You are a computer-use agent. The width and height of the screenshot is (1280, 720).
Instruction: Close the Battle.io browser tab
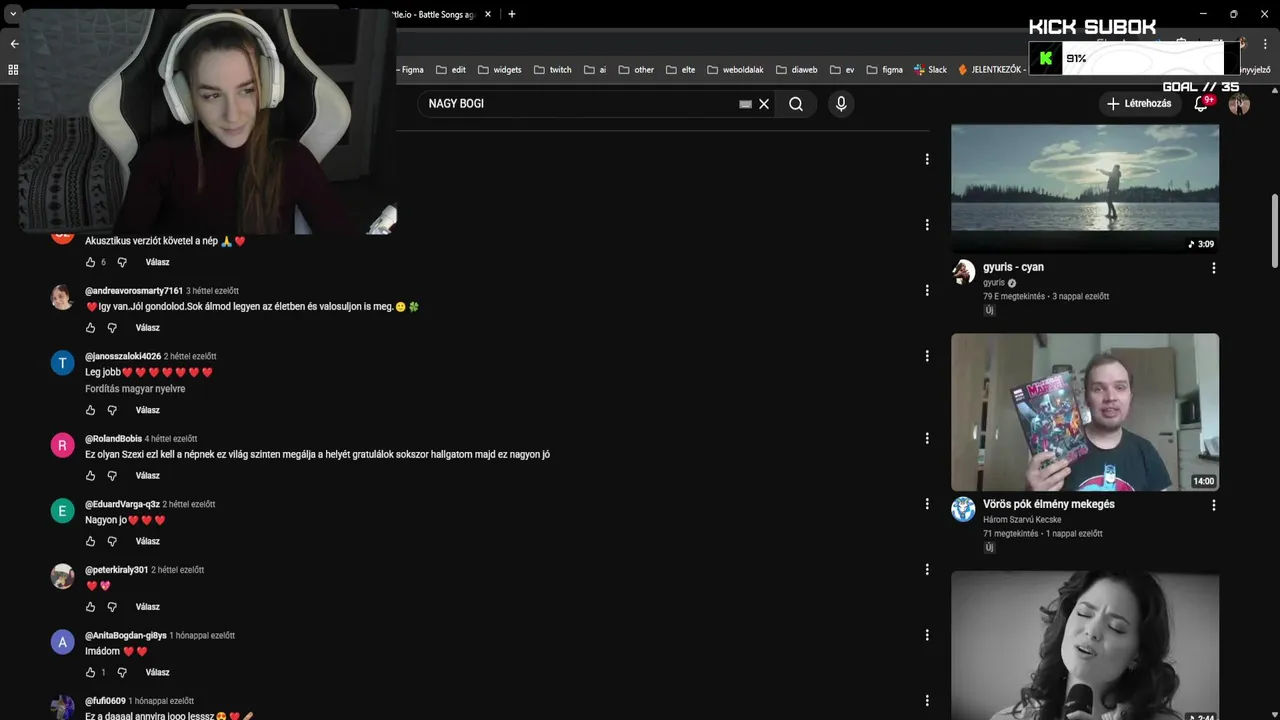488,14
